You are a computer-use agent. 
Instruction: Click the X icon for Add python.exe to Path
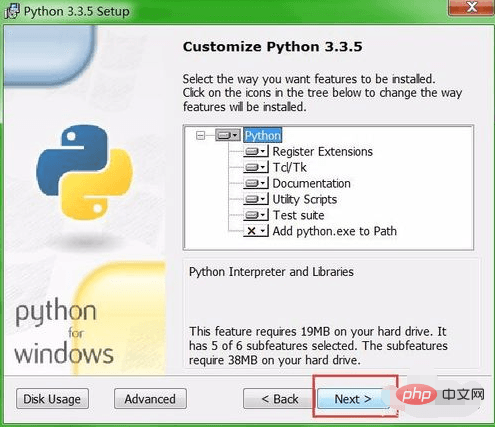(256, 231)
